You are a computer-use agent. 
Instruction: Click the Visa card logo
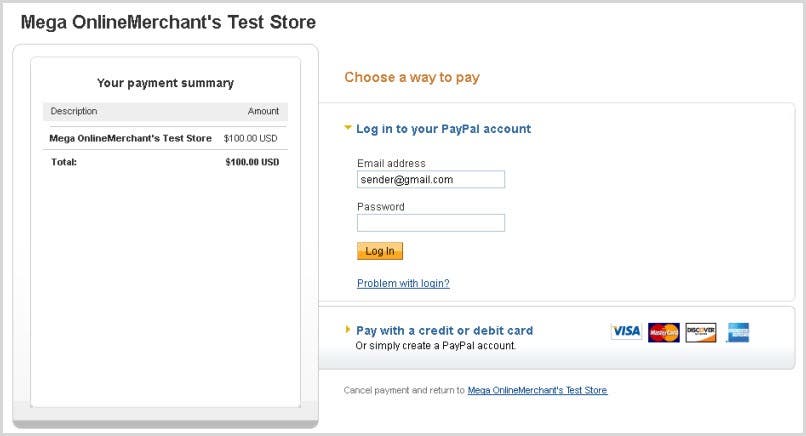[x=626, y=332]
